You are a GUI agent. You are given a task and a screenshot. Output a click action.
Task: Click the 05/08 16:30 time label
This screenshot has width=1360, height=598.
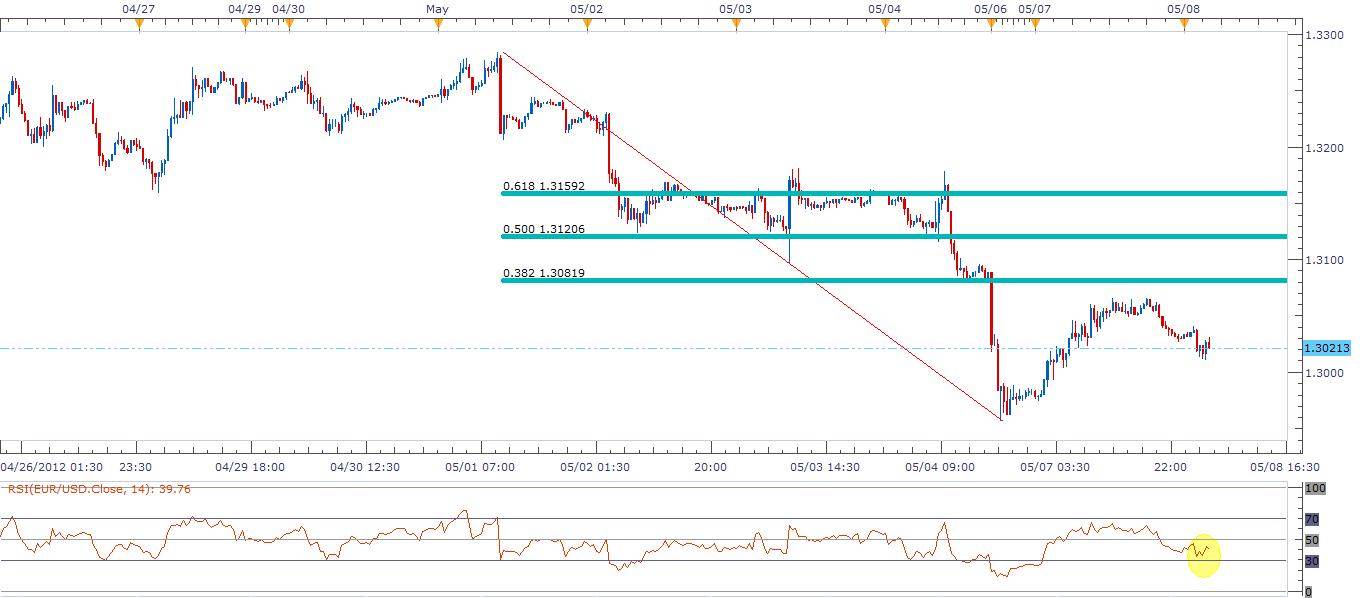pos(1285,467)
